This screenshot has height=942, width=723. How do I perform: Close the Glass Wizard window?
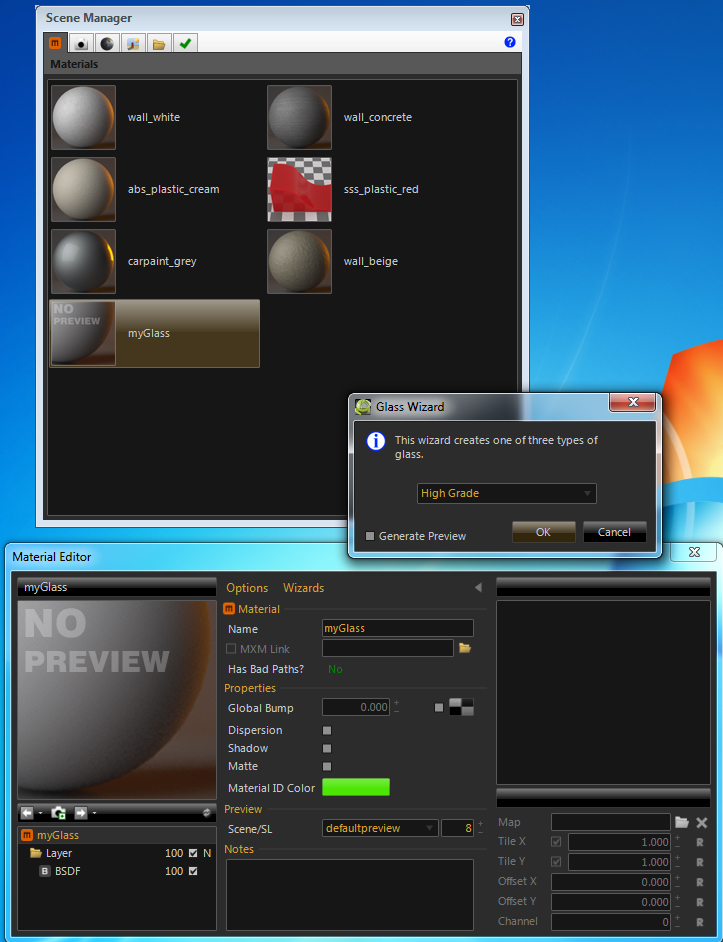pyautogui.click(x=632, y=403)
